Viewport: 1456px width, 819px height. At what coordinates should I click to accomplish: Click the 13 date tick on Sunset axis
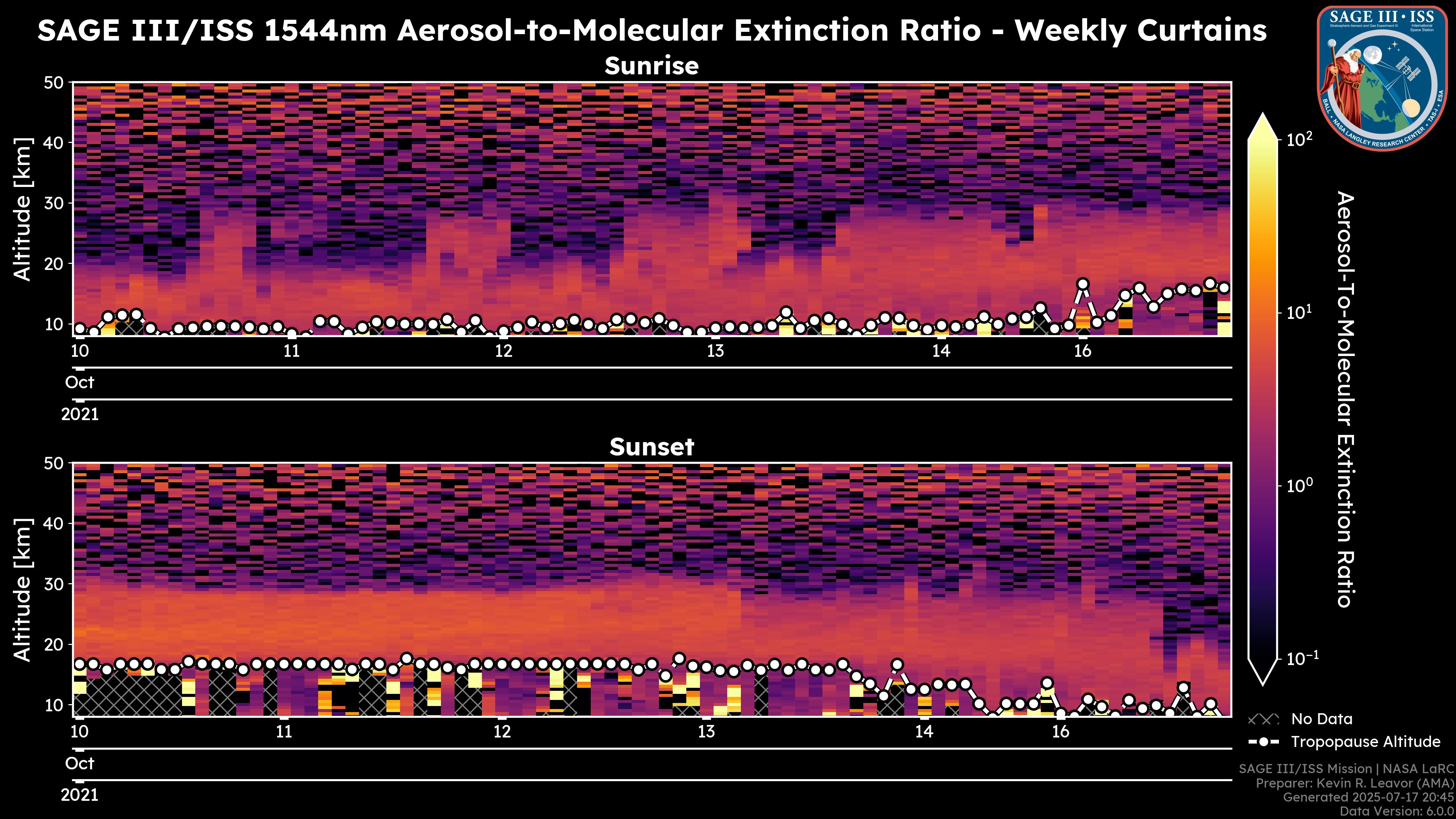coord(706,732)
